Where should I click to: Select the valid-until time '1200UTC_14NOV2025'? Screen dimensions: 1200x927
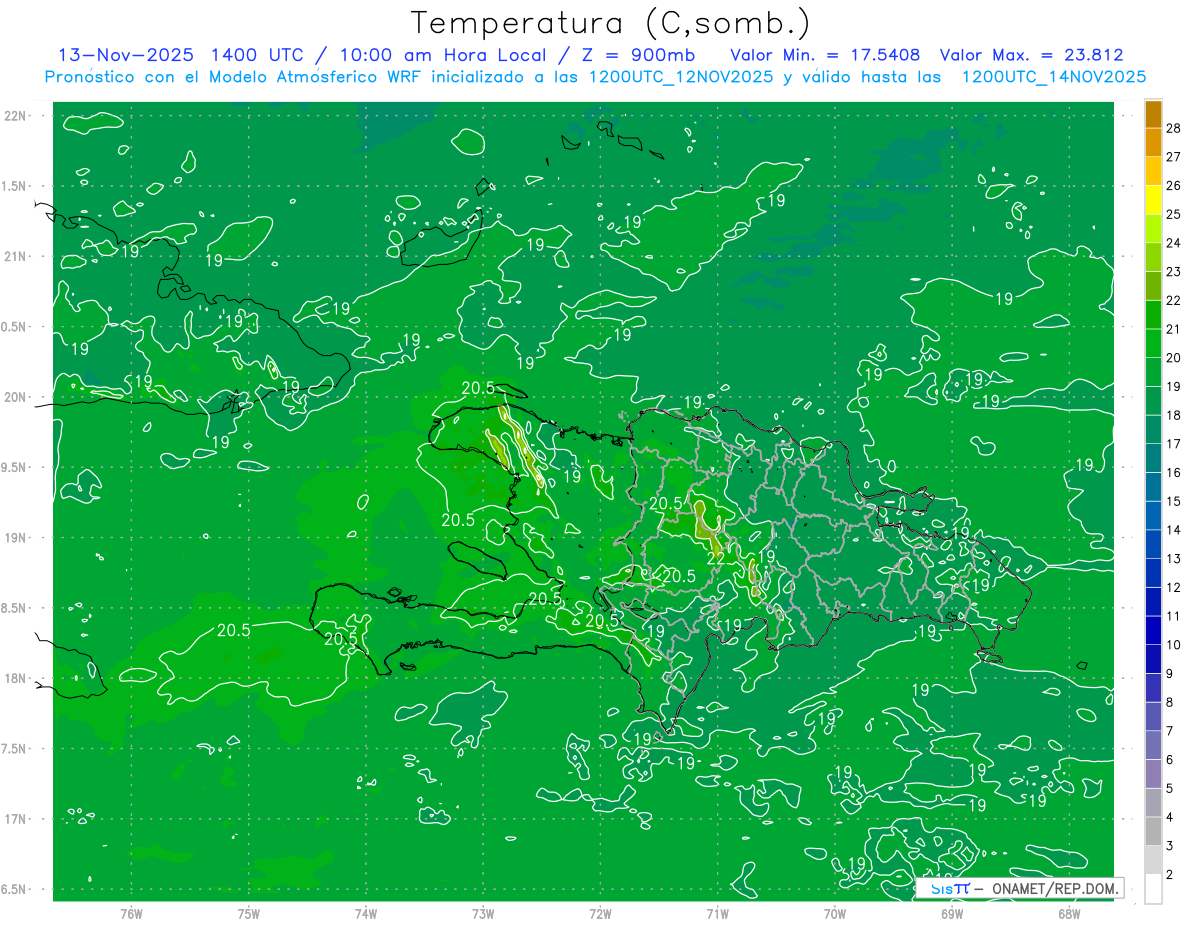1053,77
